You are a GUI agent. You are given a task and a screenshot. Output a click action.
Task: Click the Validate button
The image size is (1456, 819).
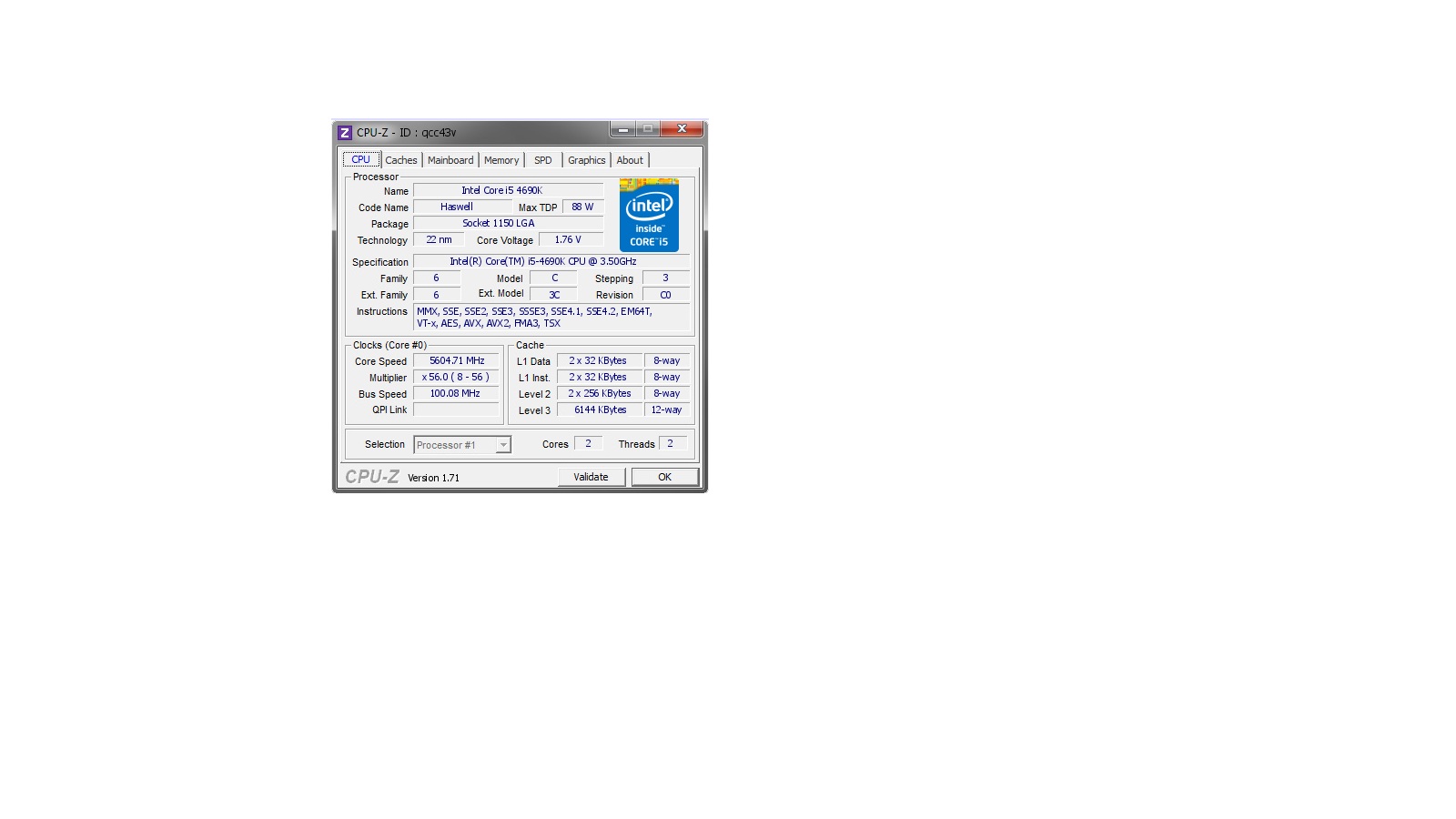click(591, 477)
